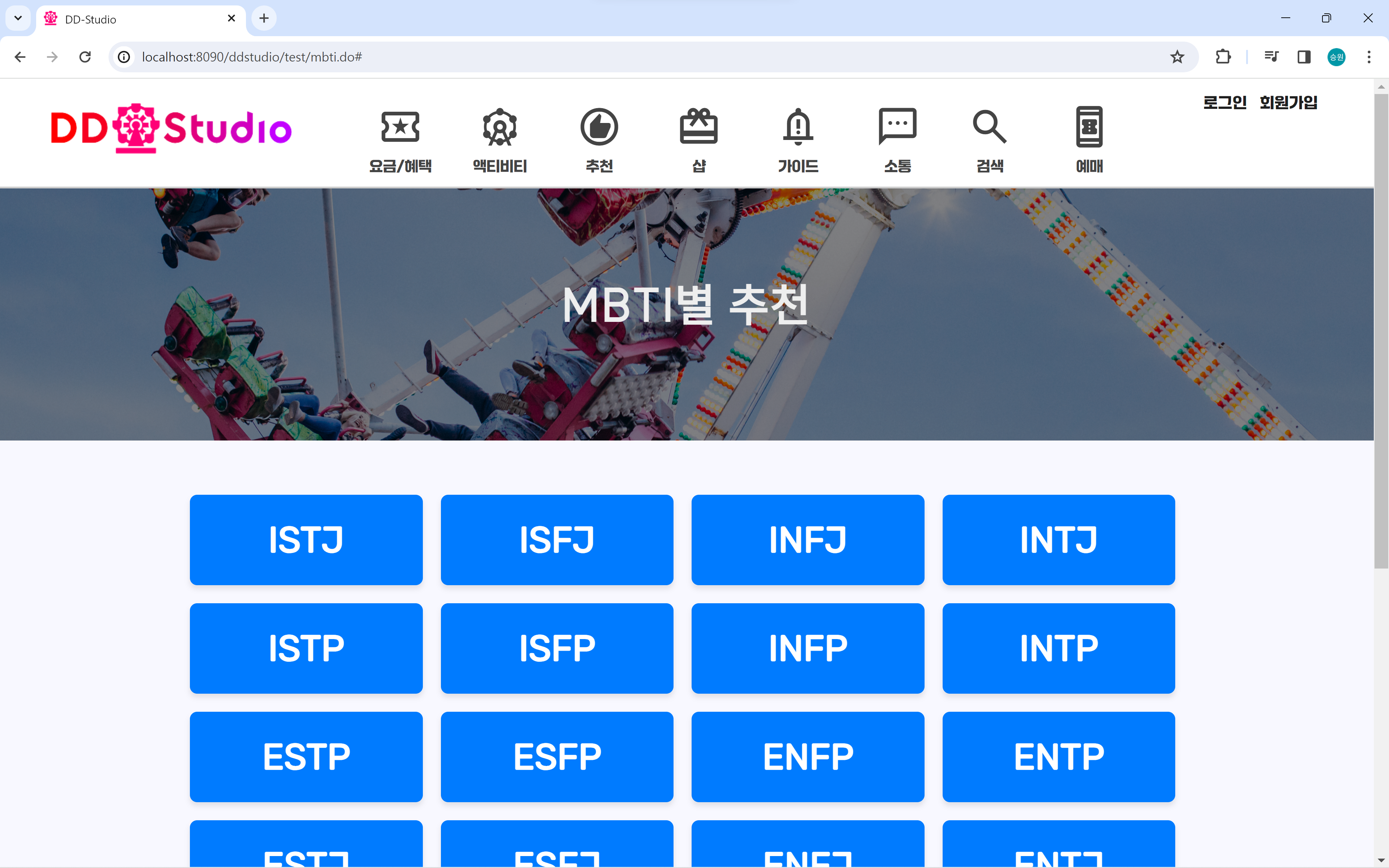Open the Chrome three-dot menu
Screen dimensions: 1389x868
coord(1369,57)
